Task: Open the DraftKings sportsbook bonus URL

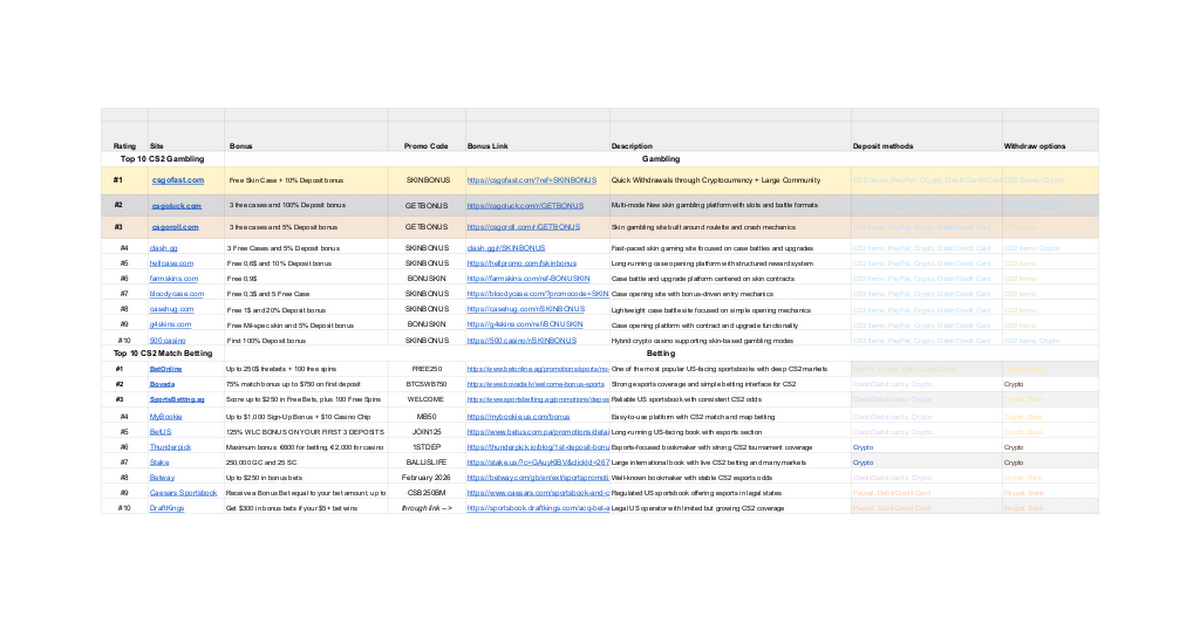Action: (538, 508)
